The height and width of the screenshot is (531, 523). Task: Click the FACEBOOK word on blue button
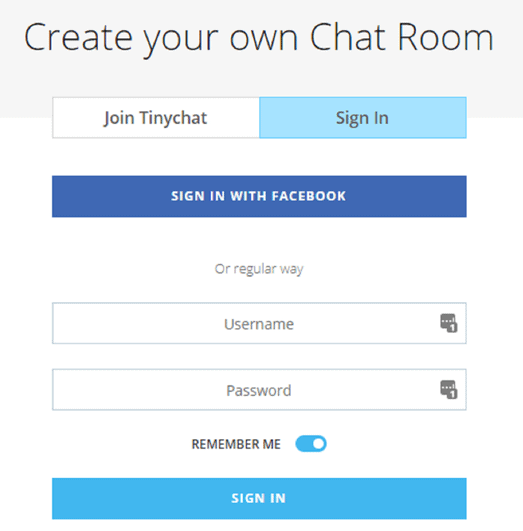click(309, 196)
